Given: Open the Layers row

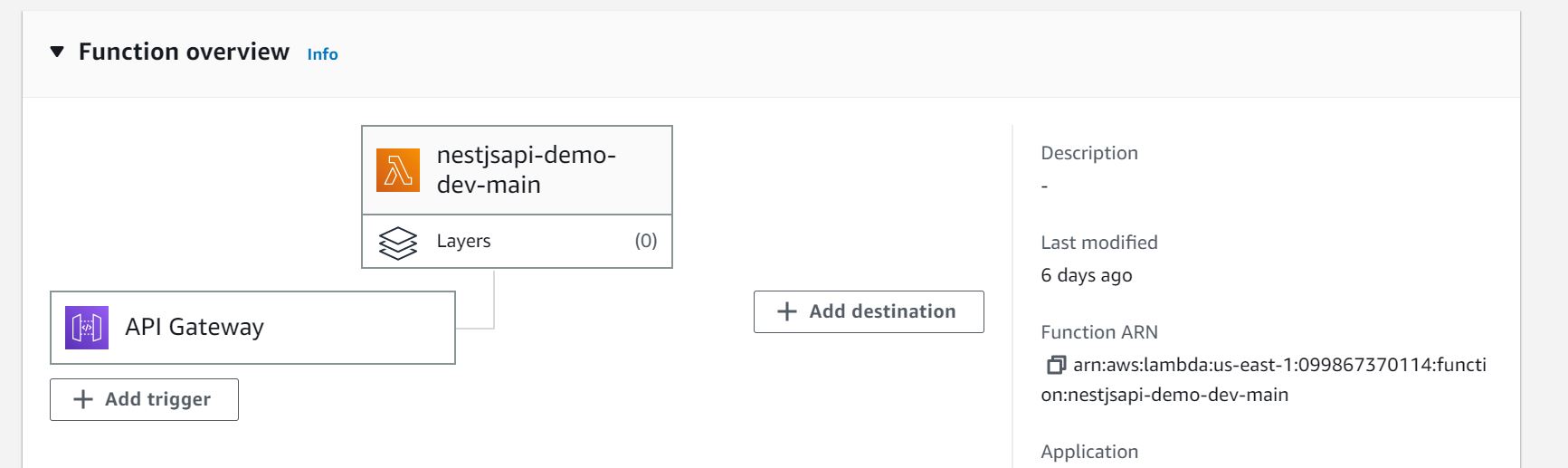Looking at the screenshot, I should coord(517,241).
